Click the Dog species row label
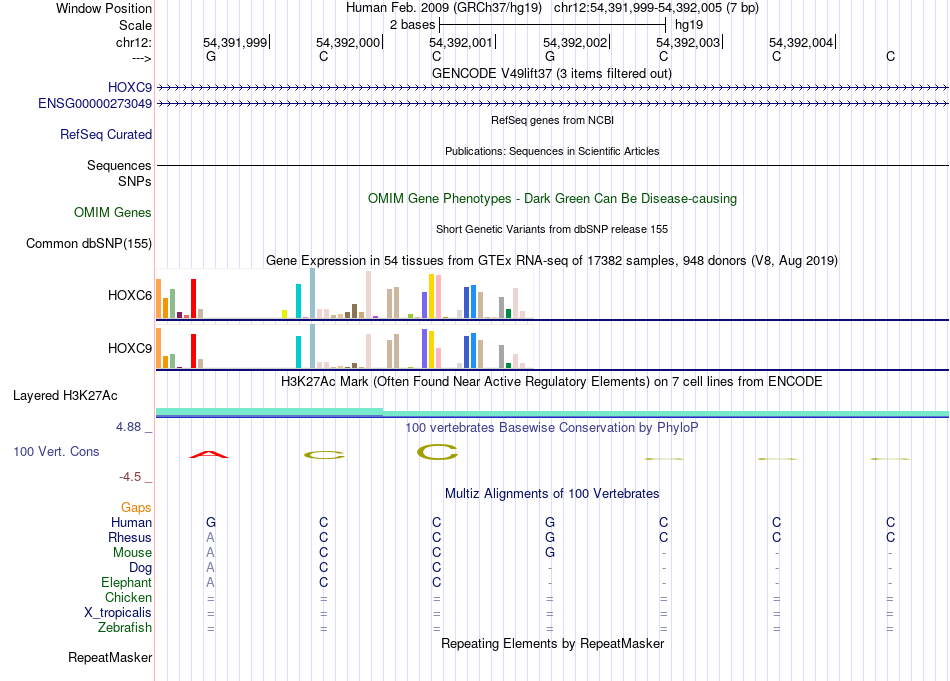 [141, 568]
